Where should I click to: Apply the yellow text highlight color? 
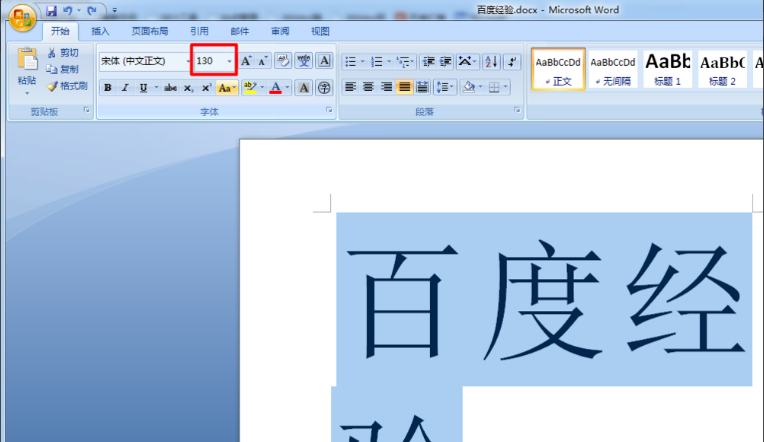[250, 88]
